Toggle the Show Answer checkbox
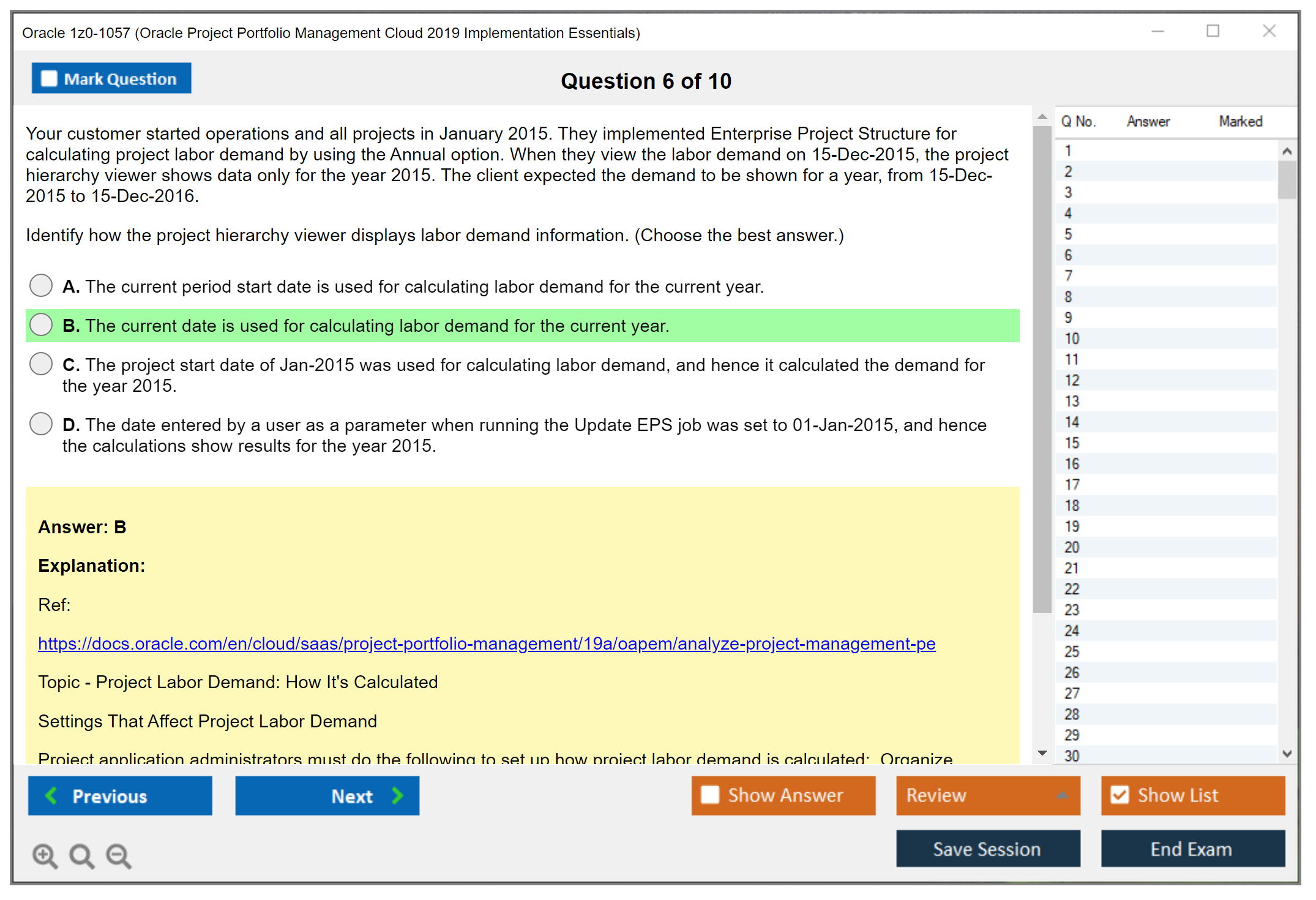The height and width of the screenshot is (900, 1316). pos(710,795)
